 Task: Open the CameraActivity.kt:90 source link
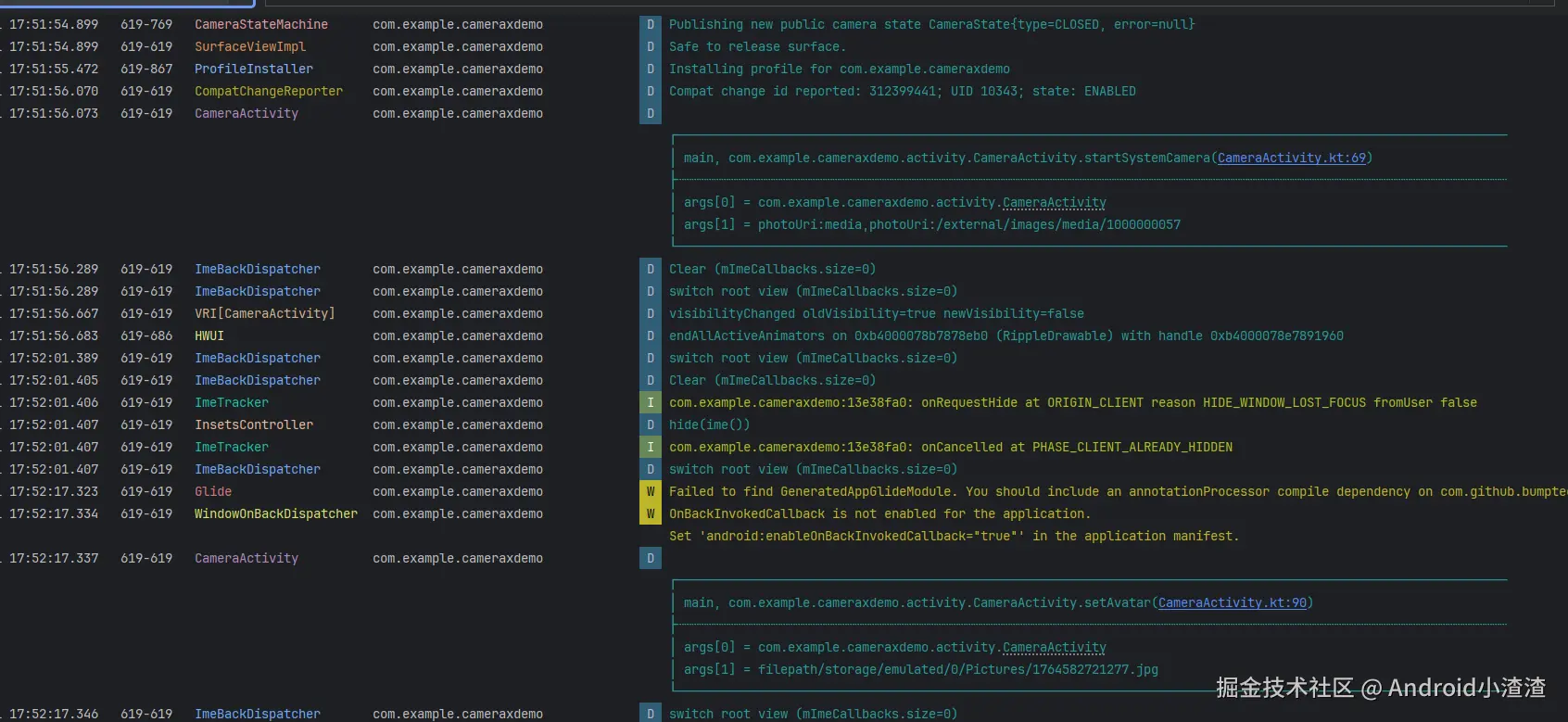pyautogui.click(x=1232, y=603)
